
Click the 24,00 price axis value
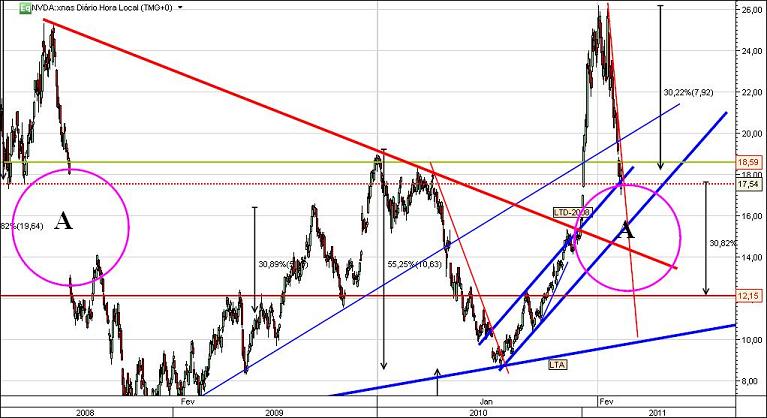coord(752,50)
